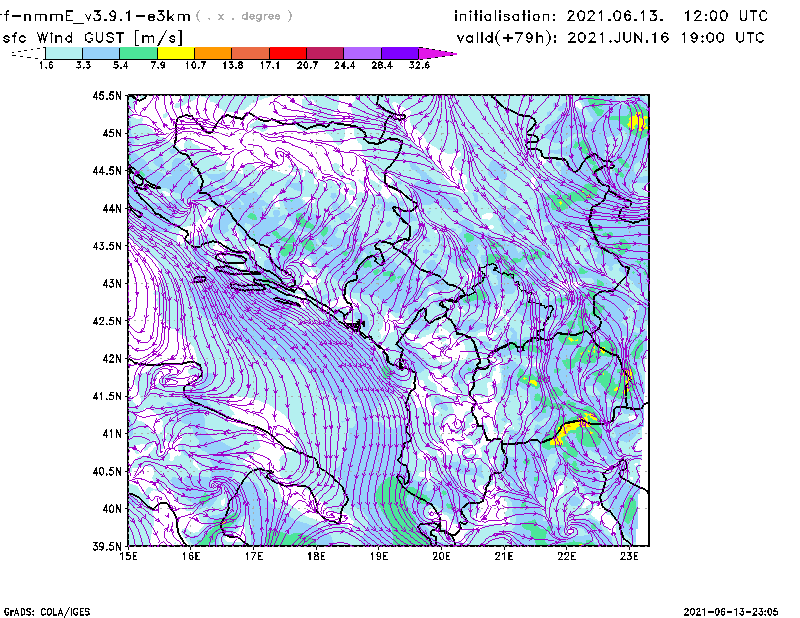The image size is (800, 618).
Task: Click the 'GrADS: COLA/IGES' footer text
Action: coord(47,612)
